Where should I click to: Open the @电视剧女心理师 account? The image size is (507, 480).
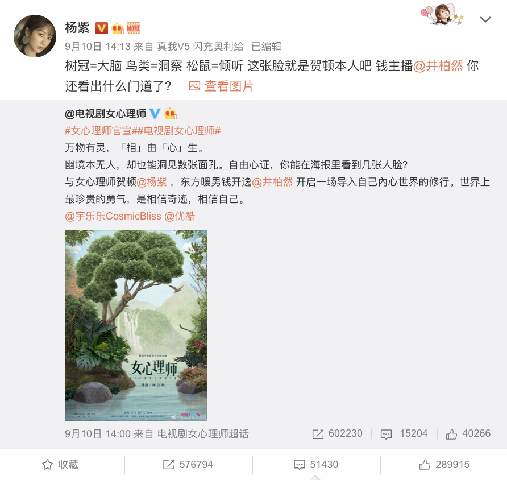click(106, 114)
